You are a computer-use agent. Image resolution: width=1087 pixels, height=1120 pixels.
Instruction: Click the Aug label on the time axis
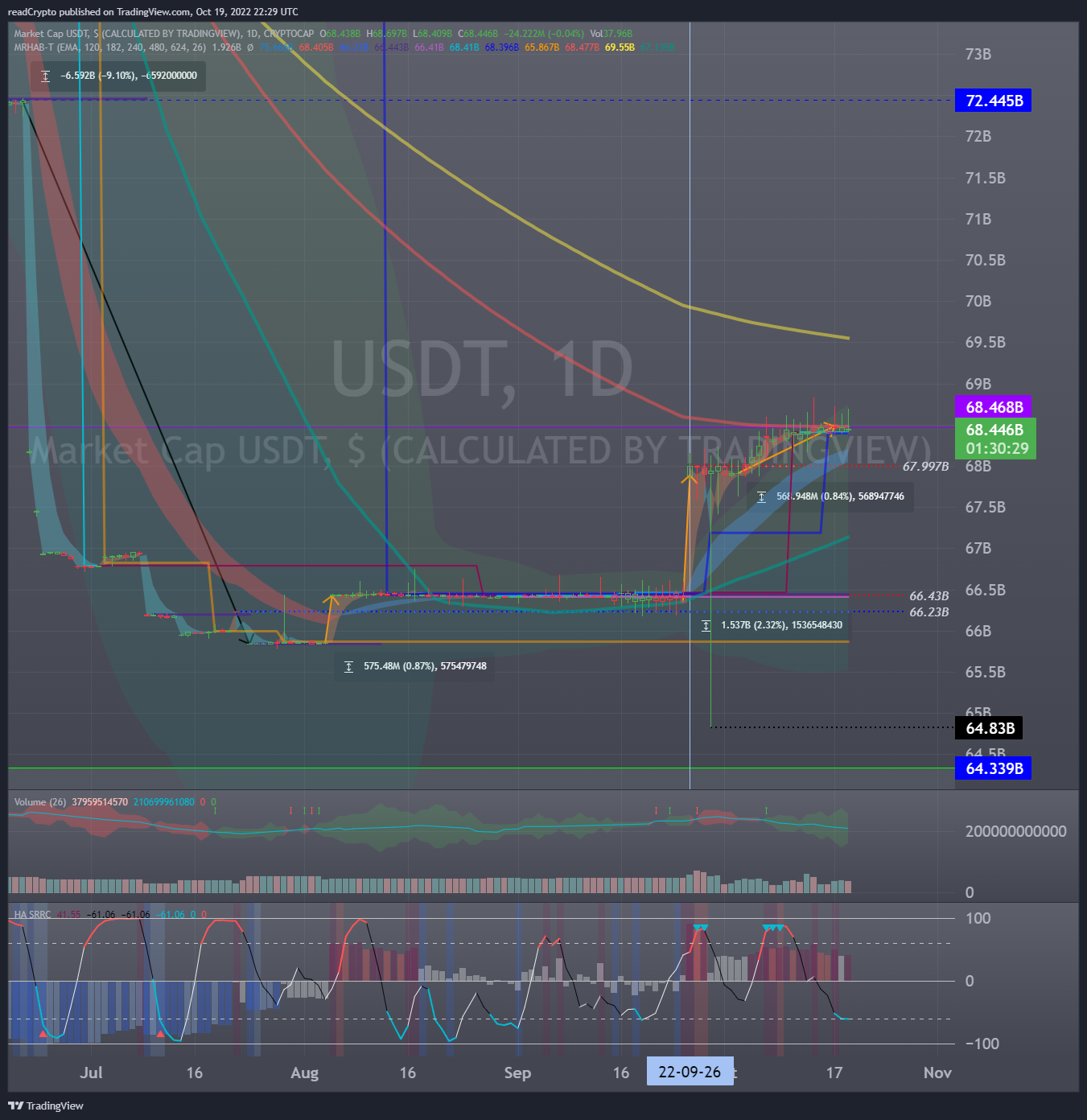click(x=304, y=1073)
